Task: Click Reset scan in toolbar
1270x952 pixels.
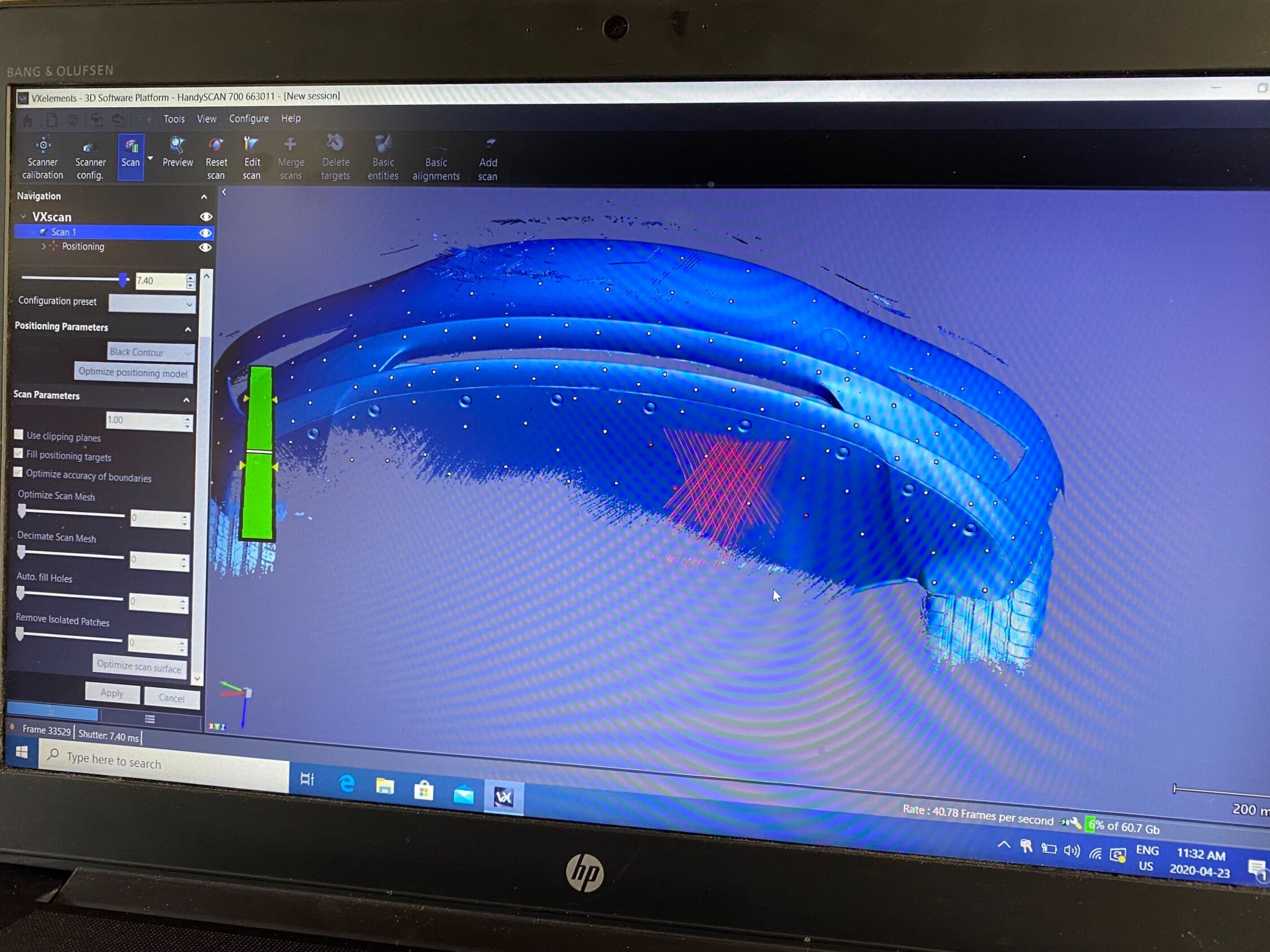Action: coord(216,159)
